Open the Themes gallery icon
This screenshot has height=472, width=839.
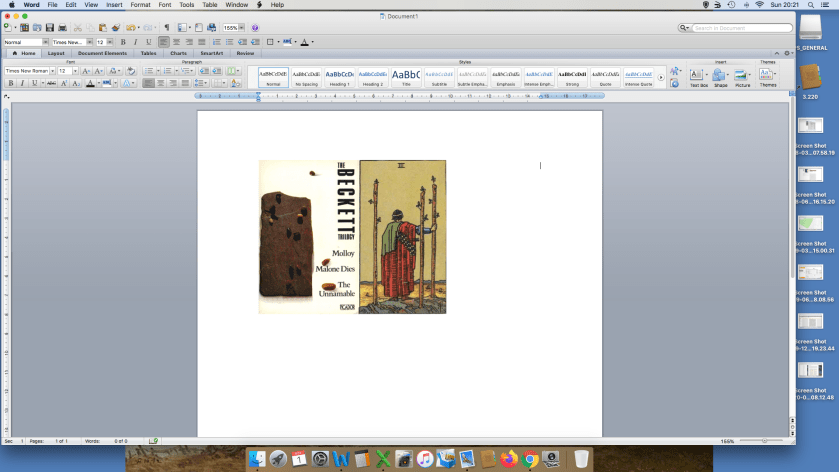pyautogui.click(x=767, y=75)
